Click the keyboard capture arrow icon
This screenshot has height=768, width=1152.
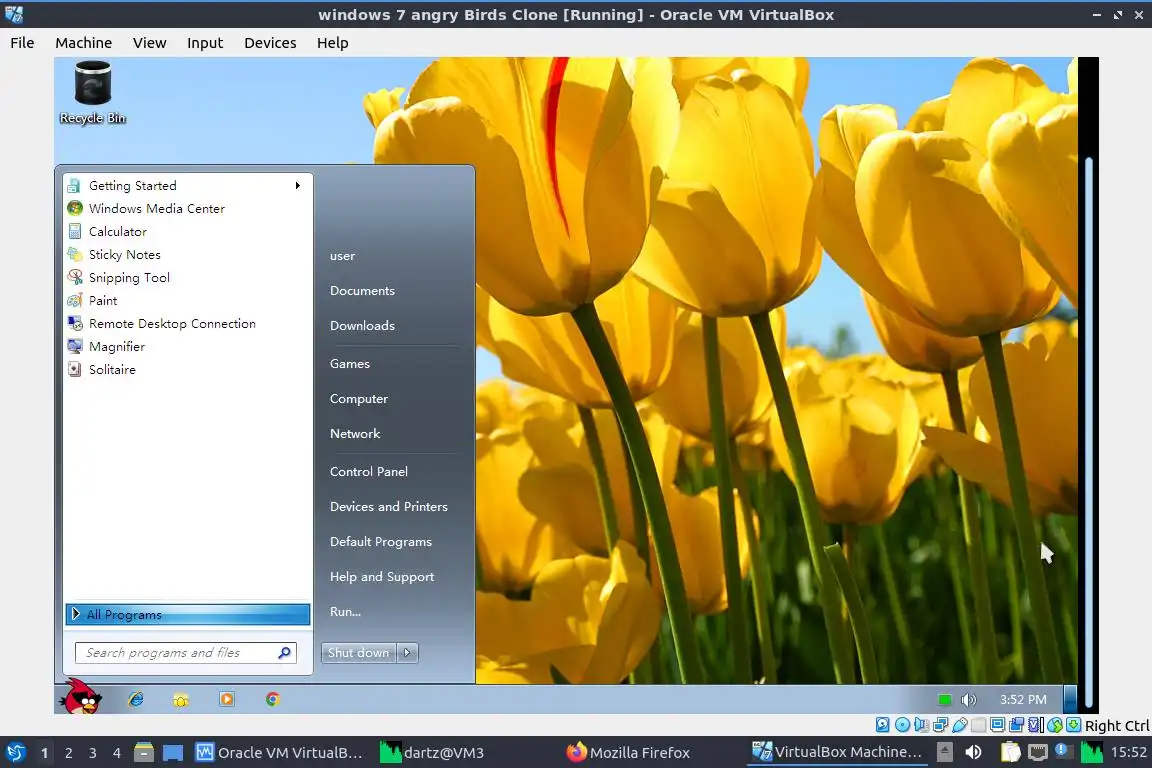coord(1073,725)
